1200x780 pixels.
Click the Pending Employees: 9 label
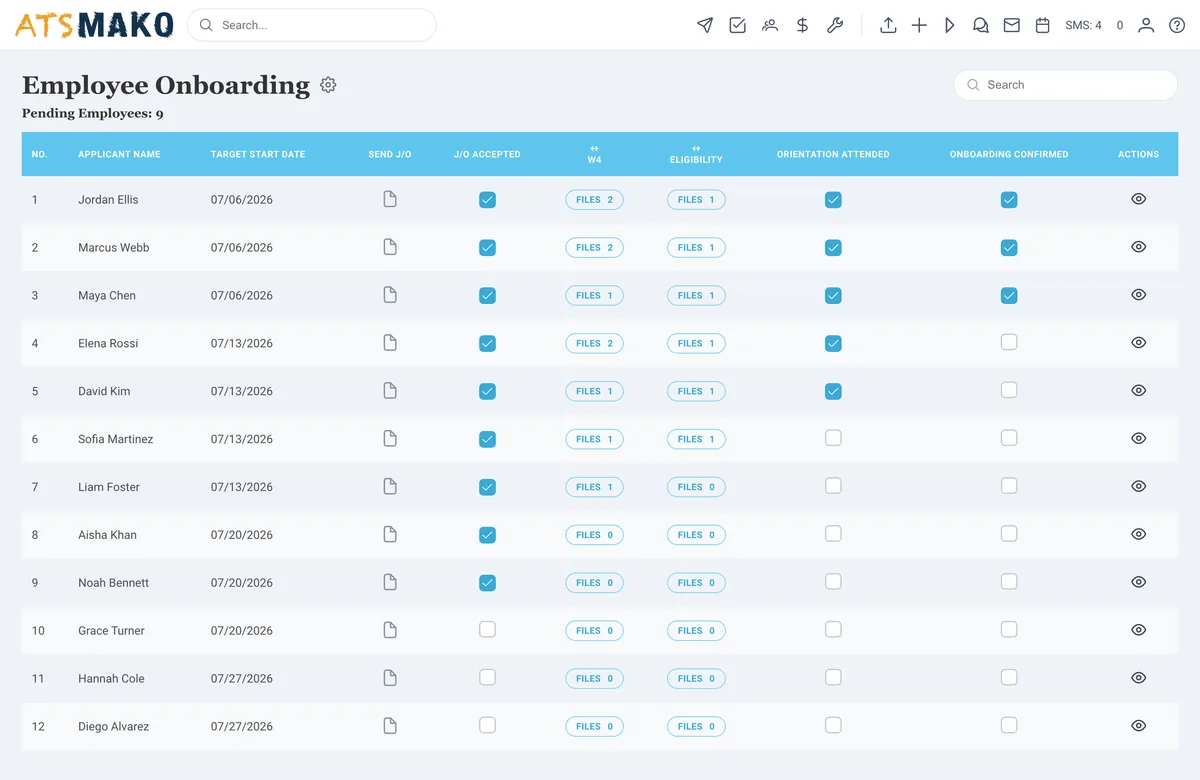93,113
